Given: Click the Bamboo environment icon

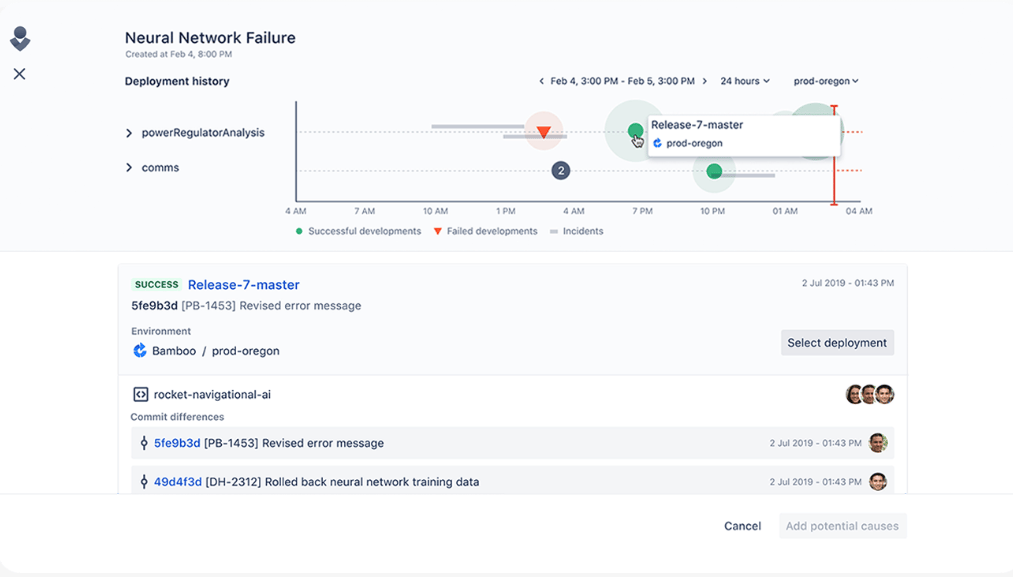Looking at the screenshot, I should [x=140, y=351].
